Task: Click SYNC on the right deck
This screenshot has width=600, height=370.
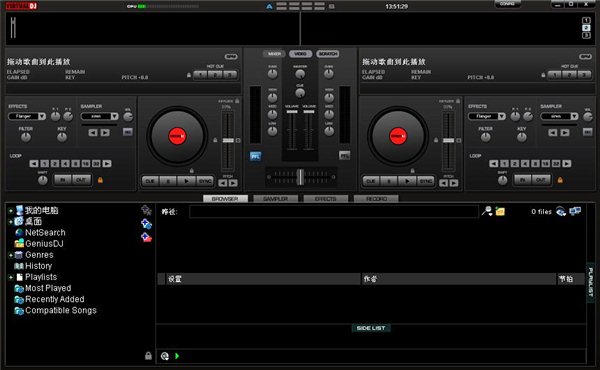Action: 426,181
